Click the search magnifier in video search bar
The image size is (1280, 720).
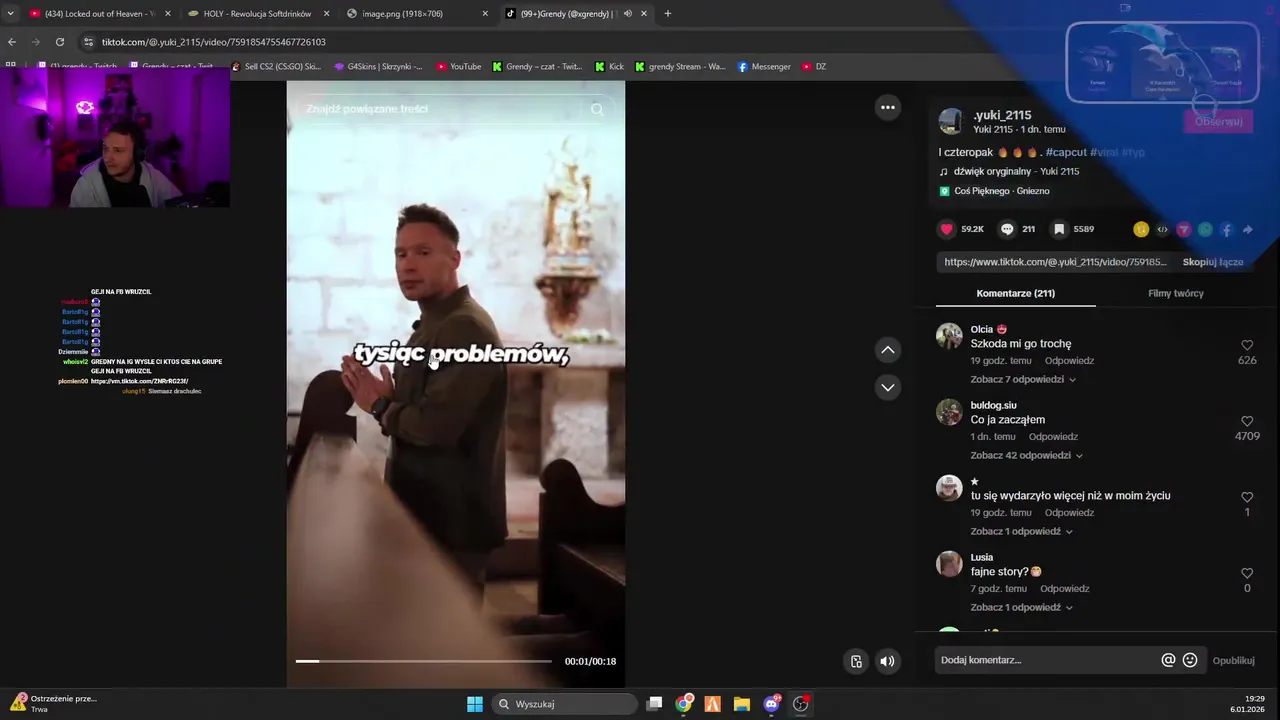597,109
